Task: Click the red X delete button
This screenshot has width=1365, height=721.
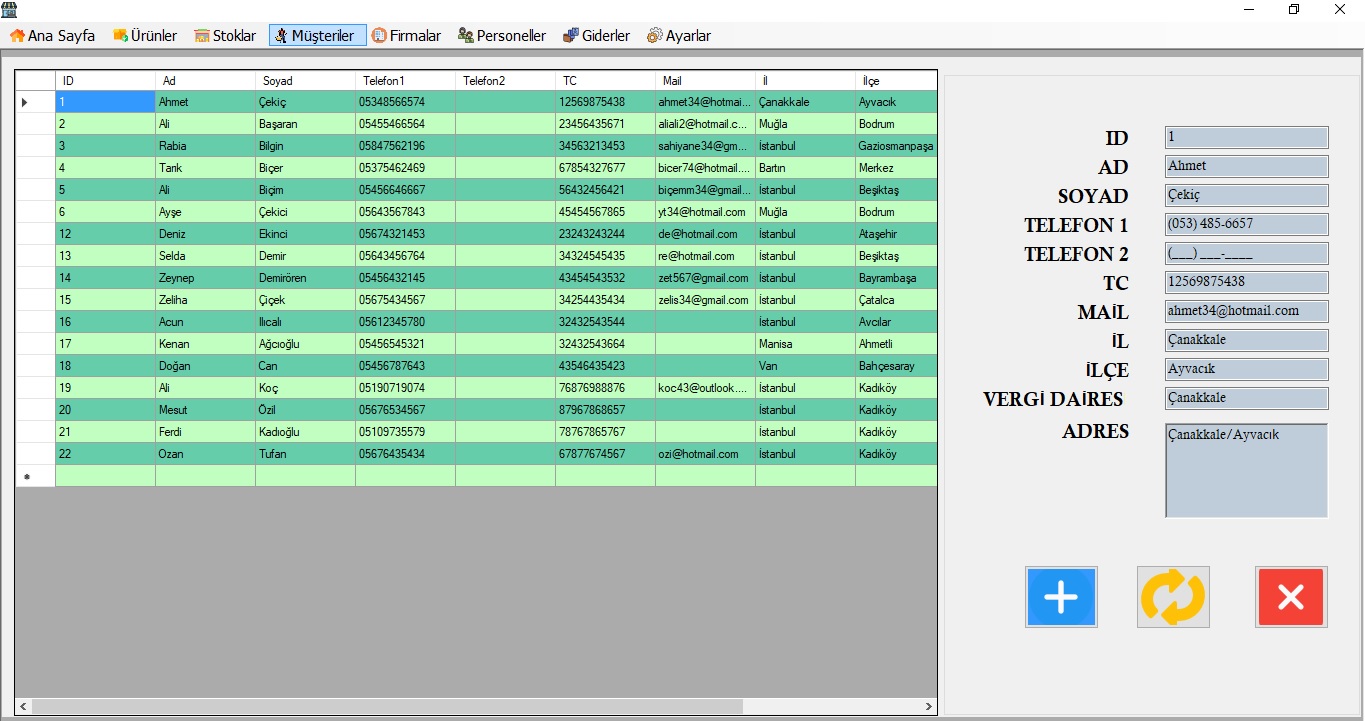Action: pyautogui.click(x=1291, y=597)
